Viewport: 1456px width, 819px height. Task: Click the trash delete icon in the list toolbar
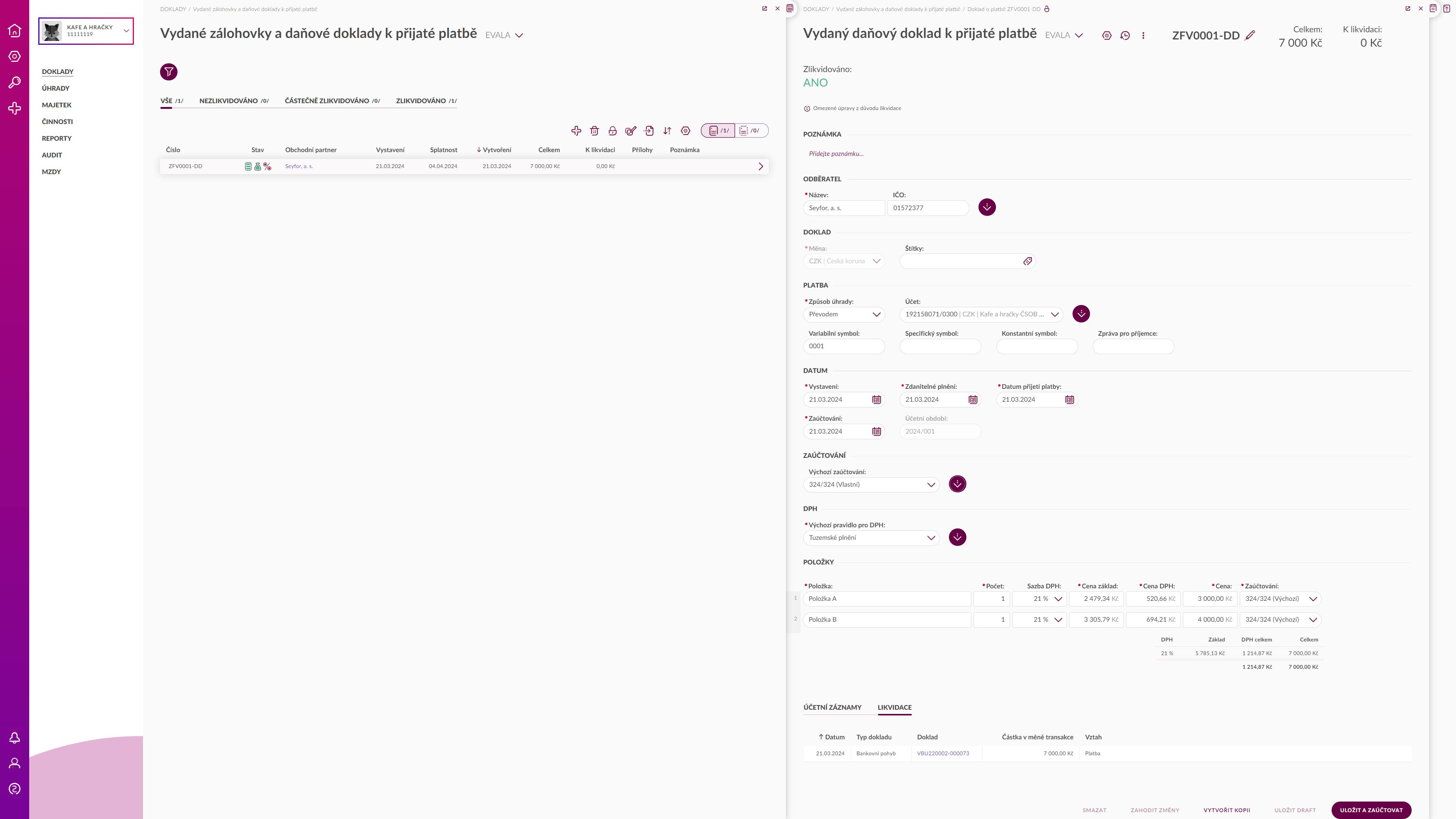[x=594, y=130]
